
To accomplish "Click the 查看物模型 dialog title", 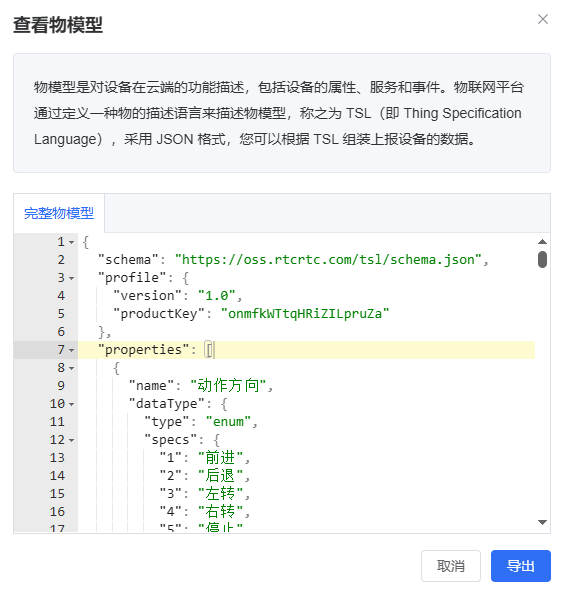I will [x=58, y=25].
